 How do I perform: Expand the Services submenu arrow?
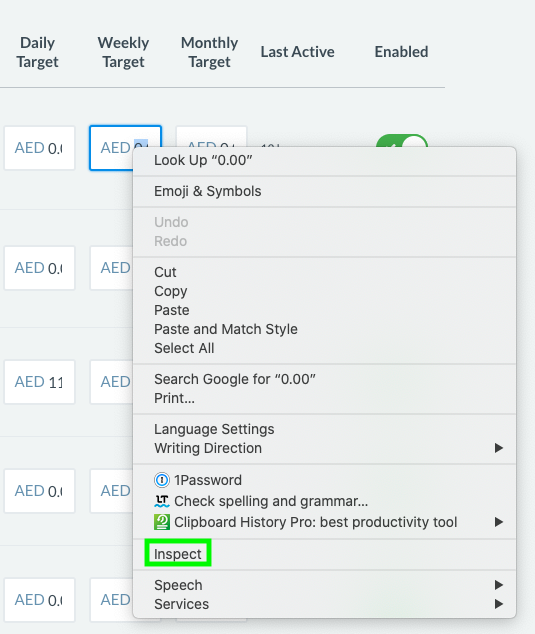click(x=499, y=604)
